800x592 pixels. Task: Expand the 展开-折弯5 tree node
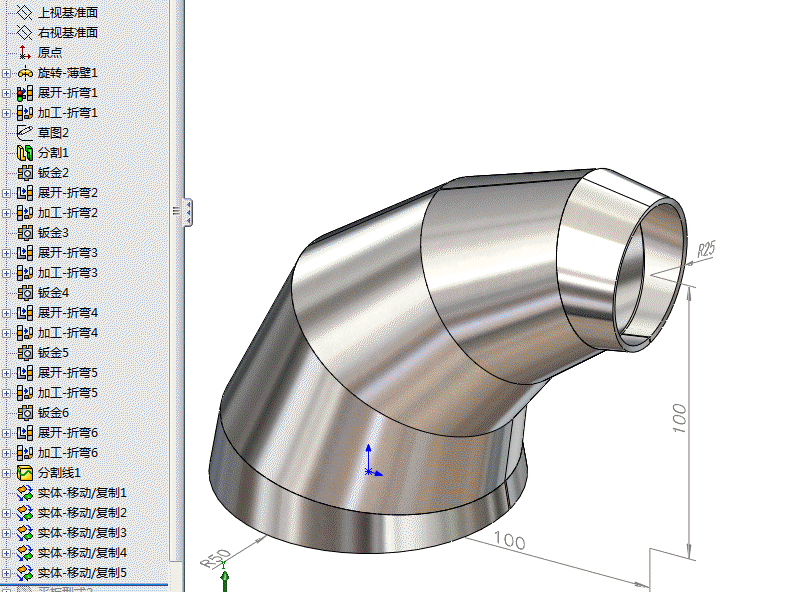6,374
